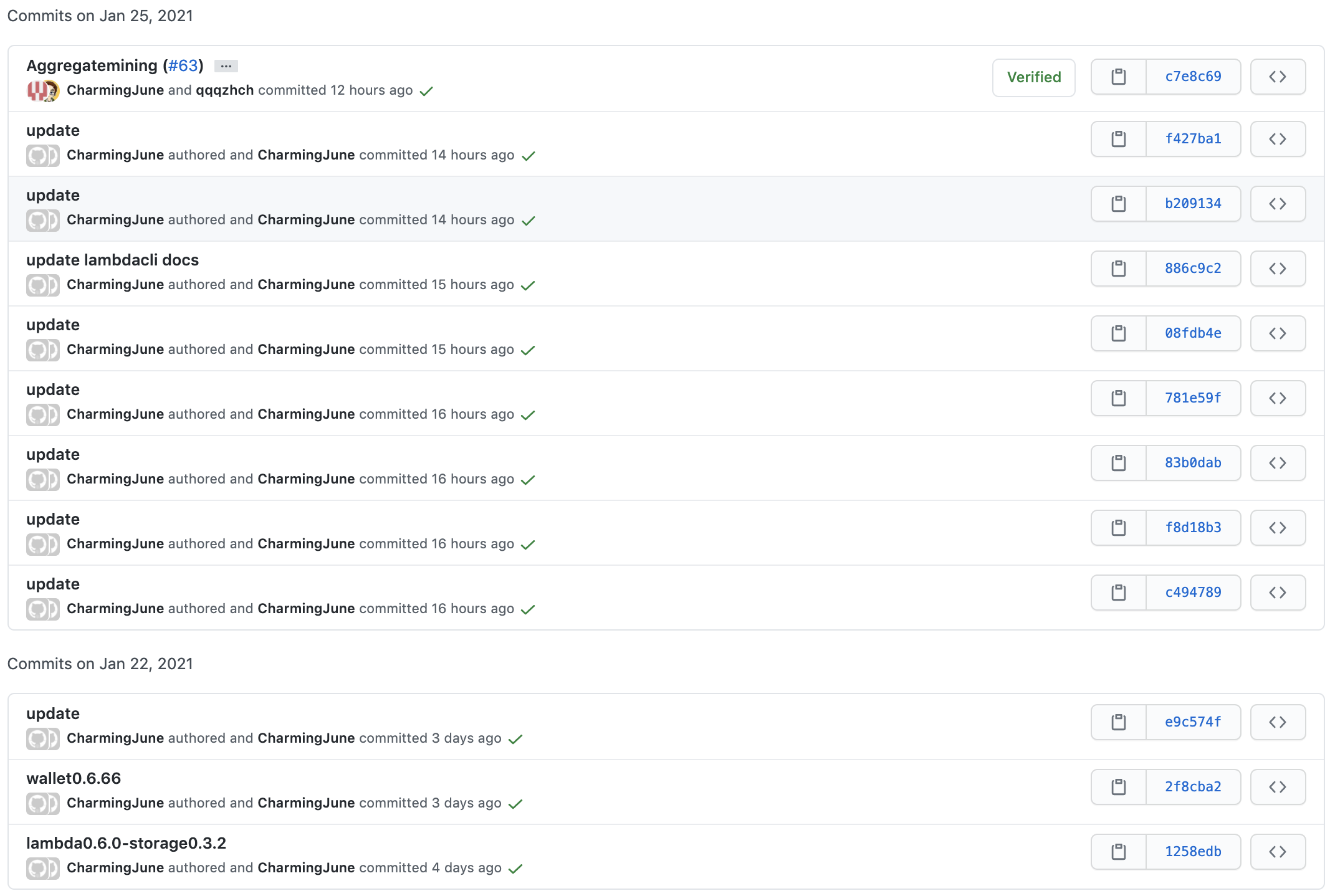
Task: Open commit hash 781e59f
Action: [1193, 398]
